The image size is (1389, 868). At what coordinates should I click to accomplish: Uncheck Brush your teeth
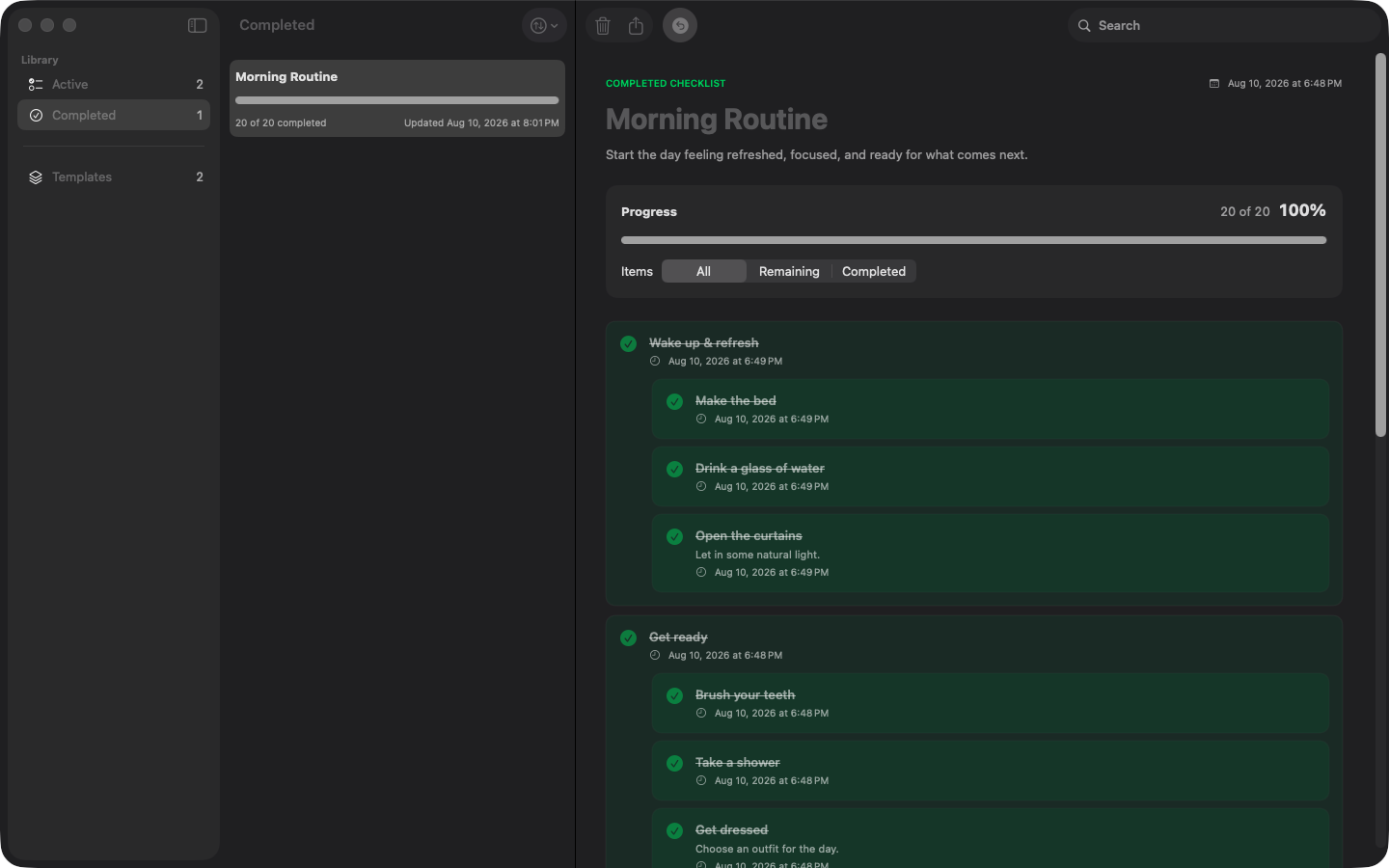tap(675, 696)
